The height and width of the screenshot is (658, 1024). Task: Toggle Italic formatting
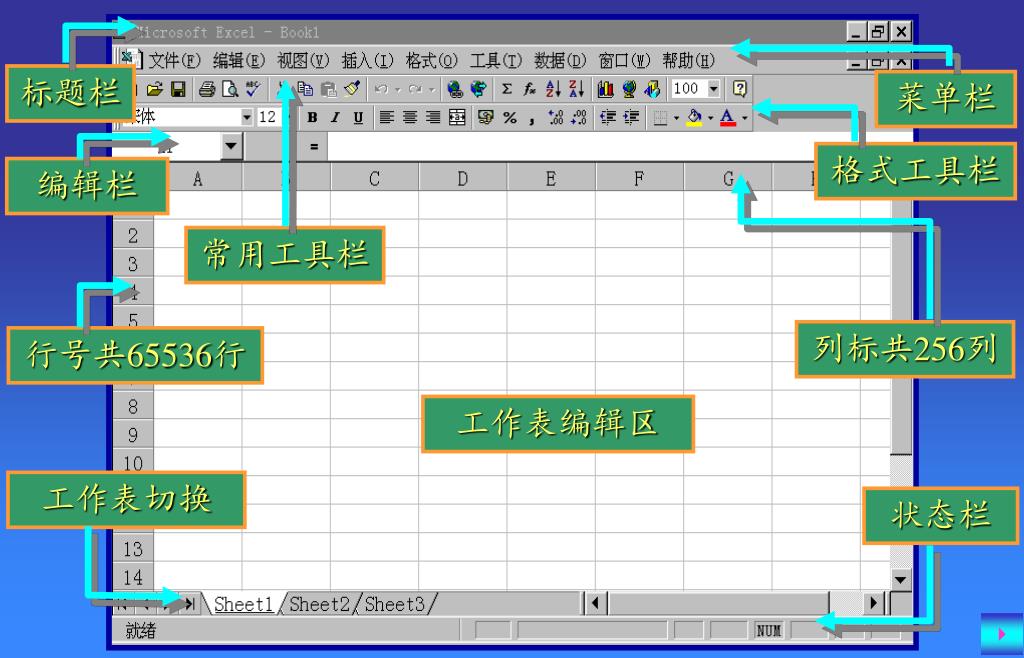(x=335, y=118)
